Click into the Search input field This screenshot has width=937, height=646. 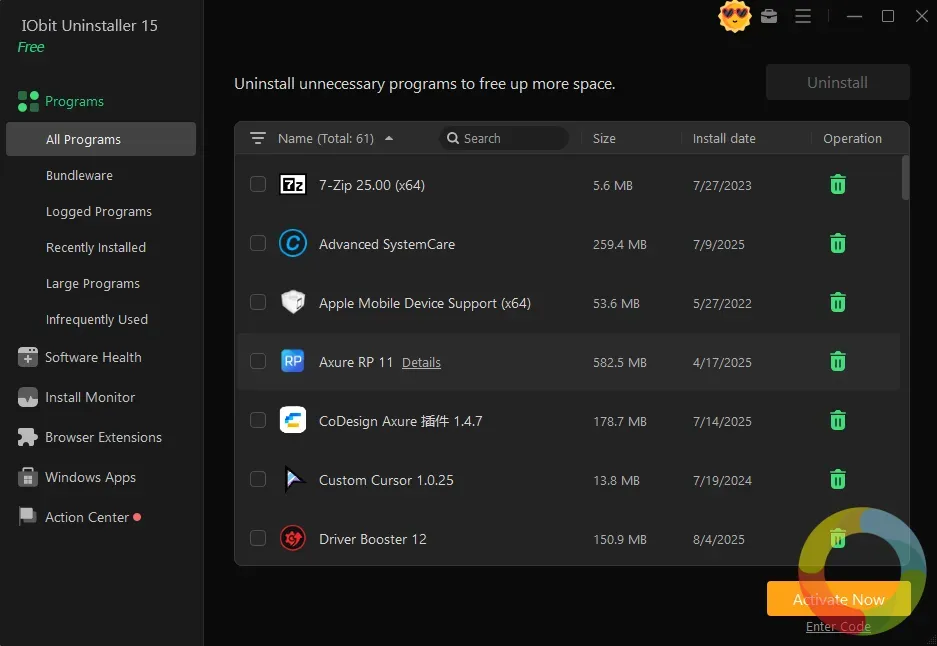[504, 139]
